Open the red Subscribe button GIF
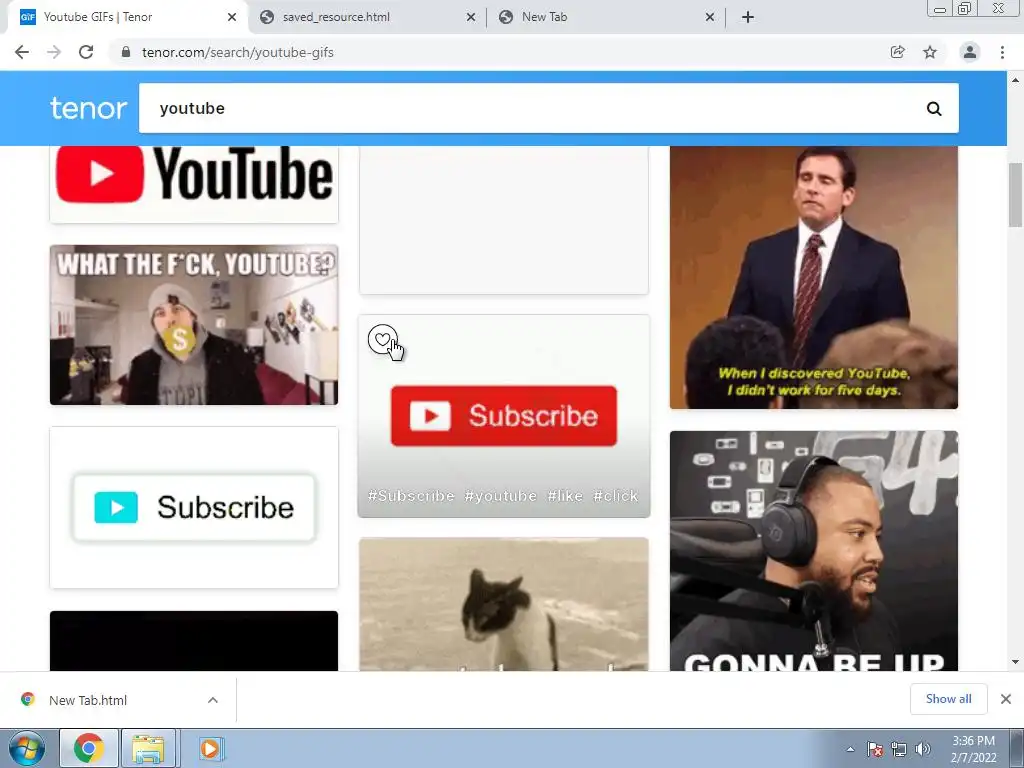 [504, 416]
